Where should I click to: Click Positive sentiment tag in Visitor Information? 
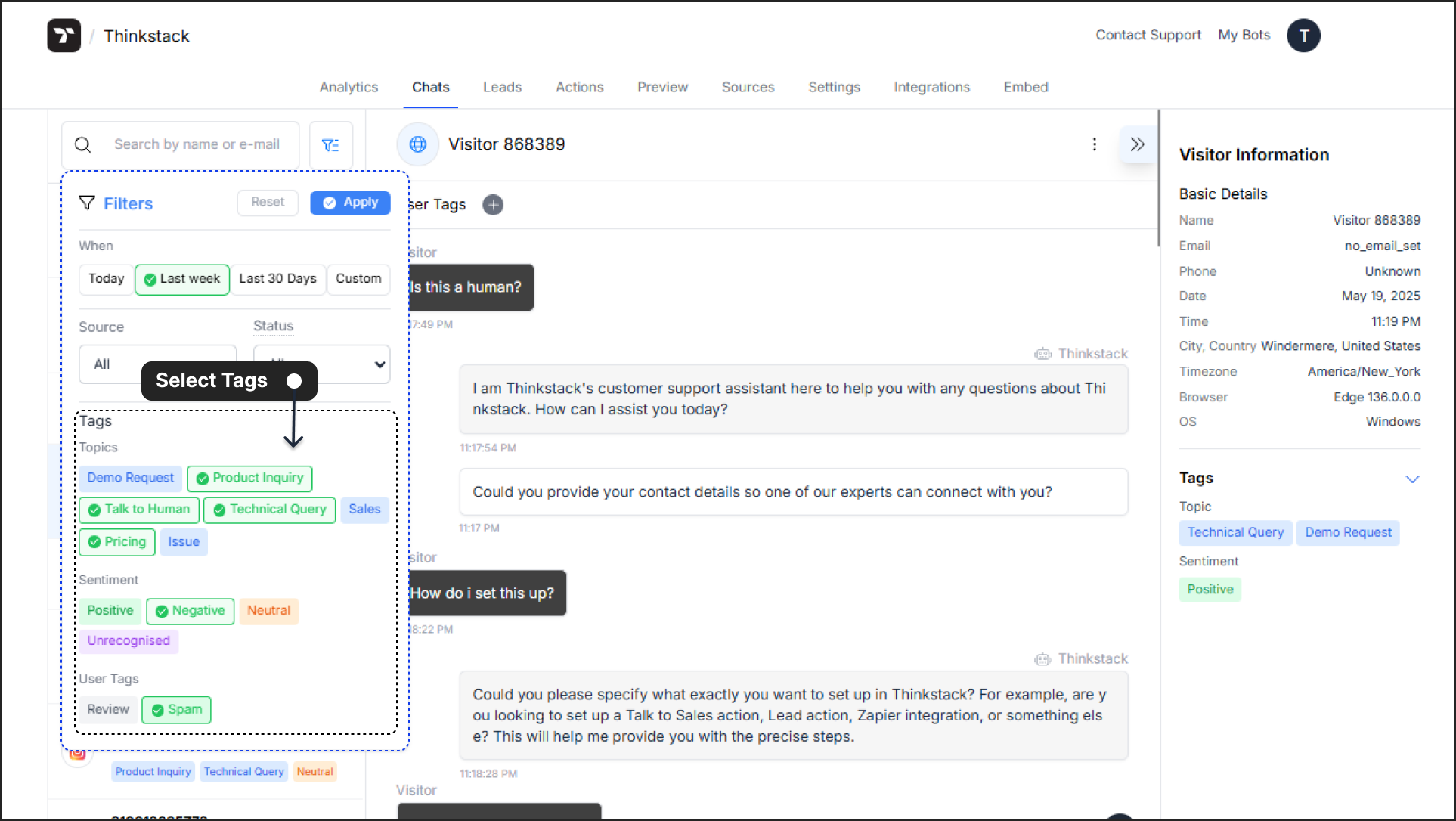pyautogui.click(x=1210, y=590)
